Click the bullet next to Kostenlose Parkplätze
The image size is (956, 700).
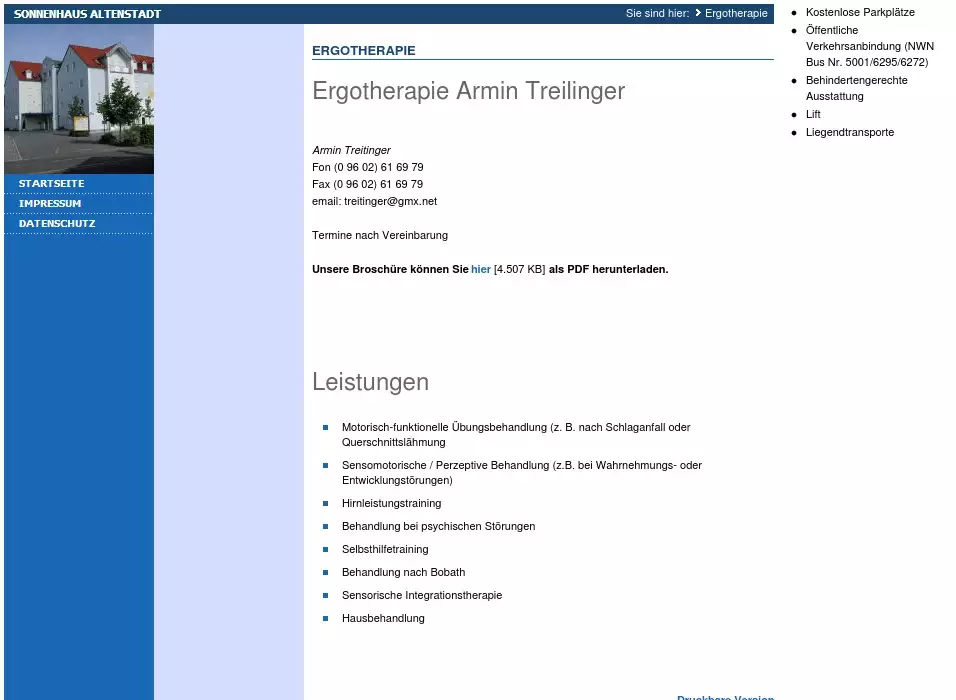(x=795, y=13)
